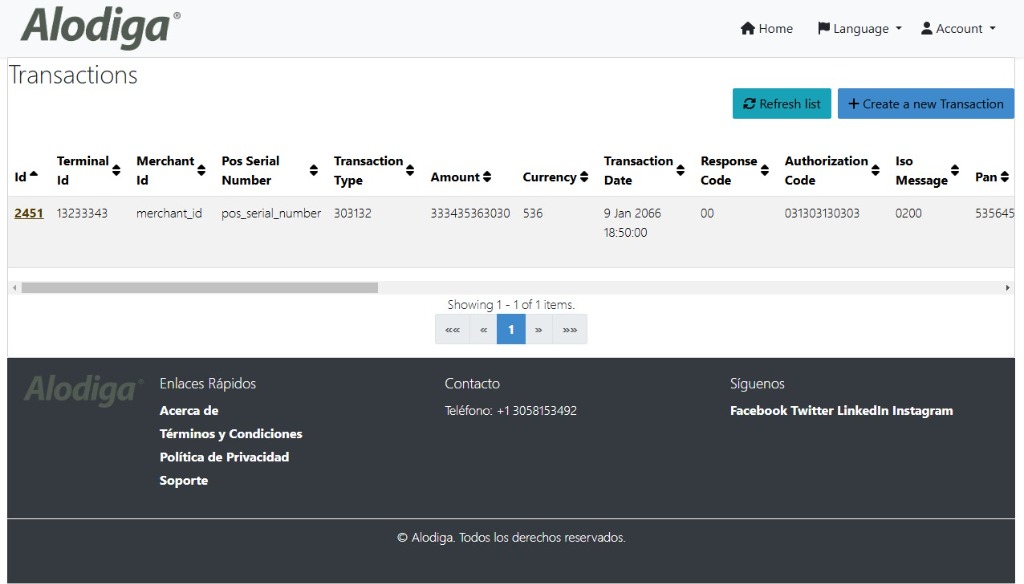Open the Account dropdown
1024x584 pixels.
tap(958, 29)
